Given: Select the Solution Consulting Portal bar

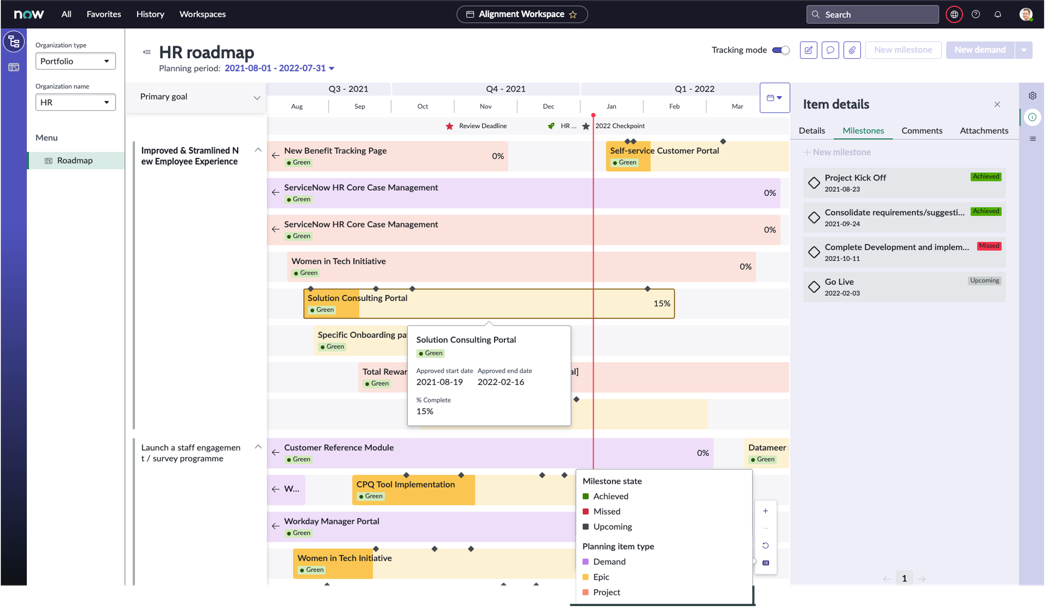Looking at the screenshot, I should pyautogui.click(x=489, y=304).
